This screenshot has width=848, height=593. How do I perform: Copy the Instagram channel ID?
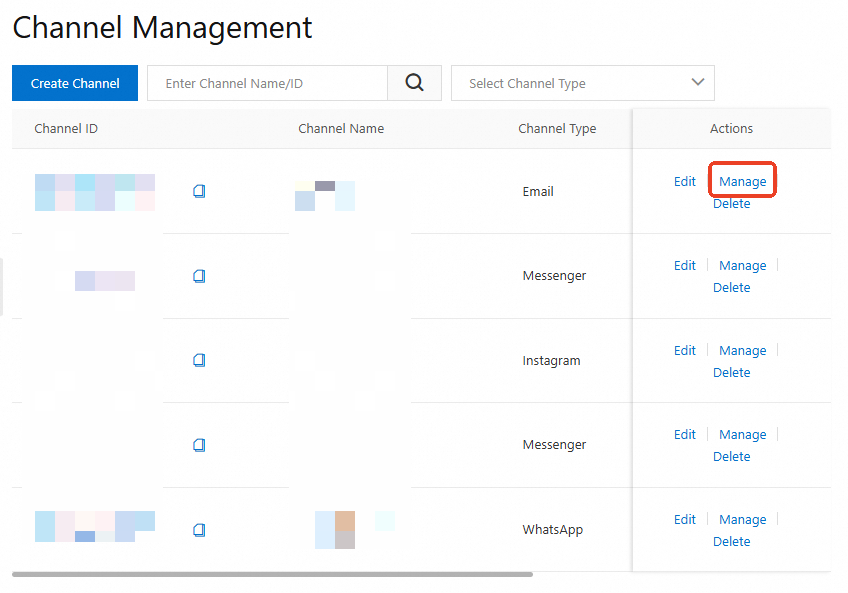click(x=198, y=360)
